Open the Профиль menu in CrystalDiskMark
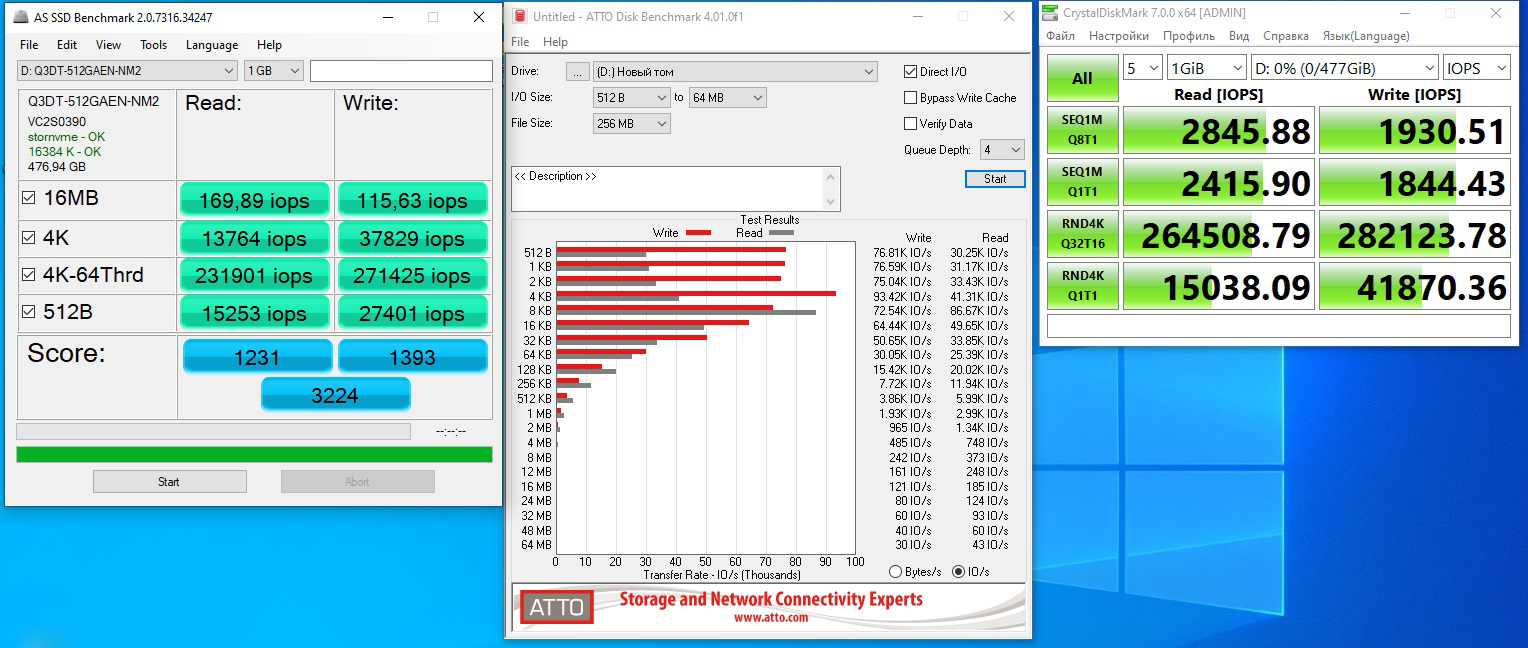The height and width of the screenshot is (648, 1528). point(1189,36)
